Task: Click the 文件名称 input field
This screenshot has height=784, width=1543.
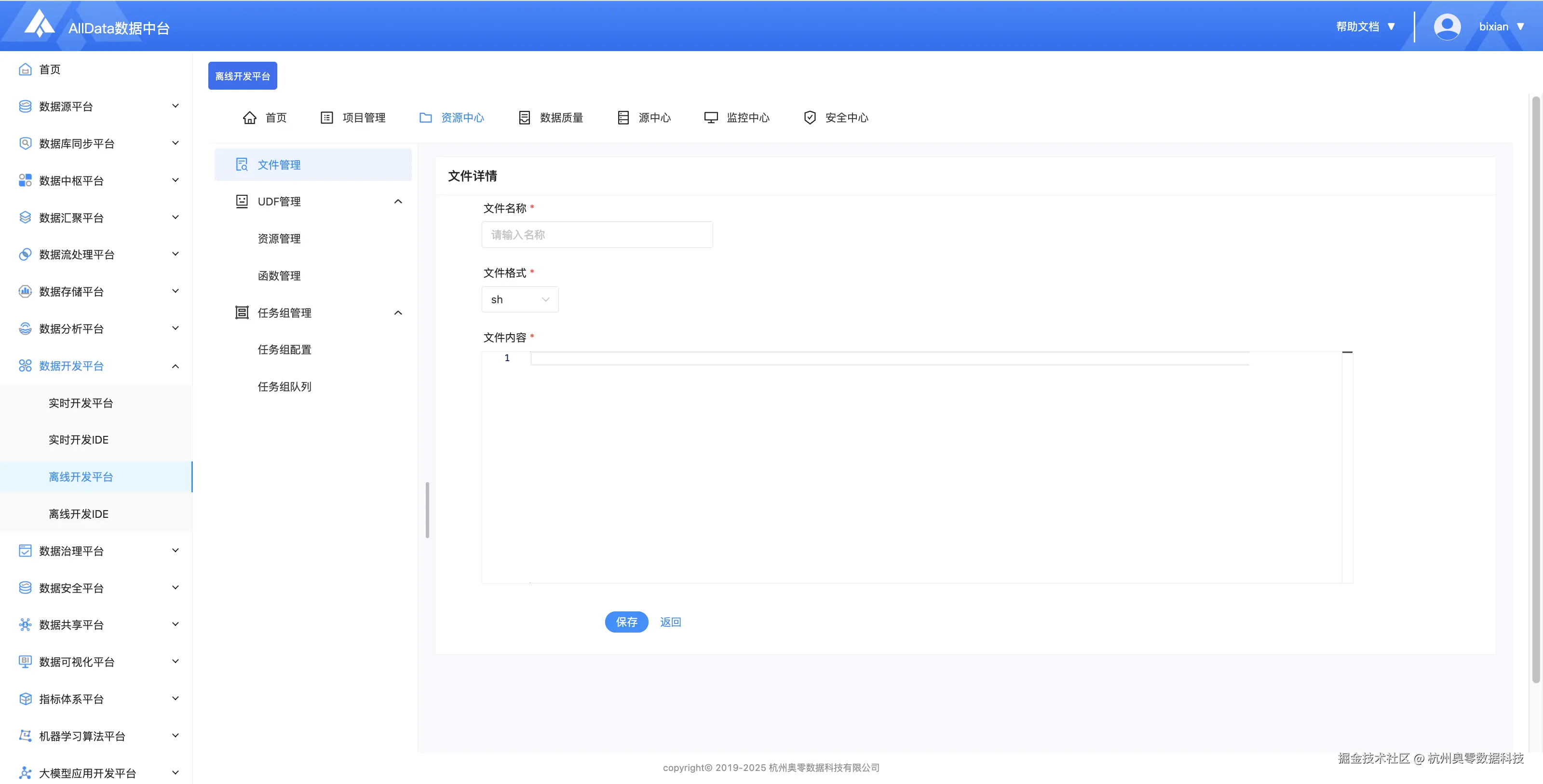Action: click(x=596, y=235)
